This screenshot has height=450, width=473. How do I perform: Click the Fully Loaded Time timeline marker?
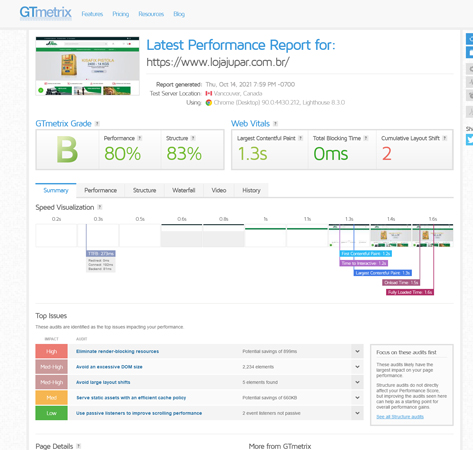[x=410, y=292]
